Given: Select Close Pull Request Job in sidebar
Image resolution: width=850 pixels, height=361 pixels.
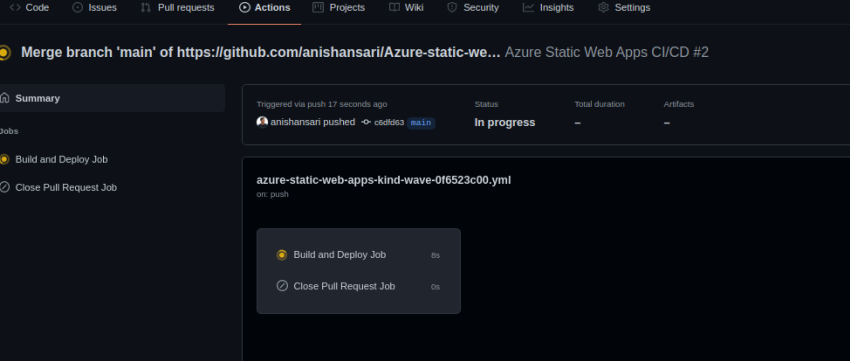Looking at the screenshot, I should tap(66, 188).
